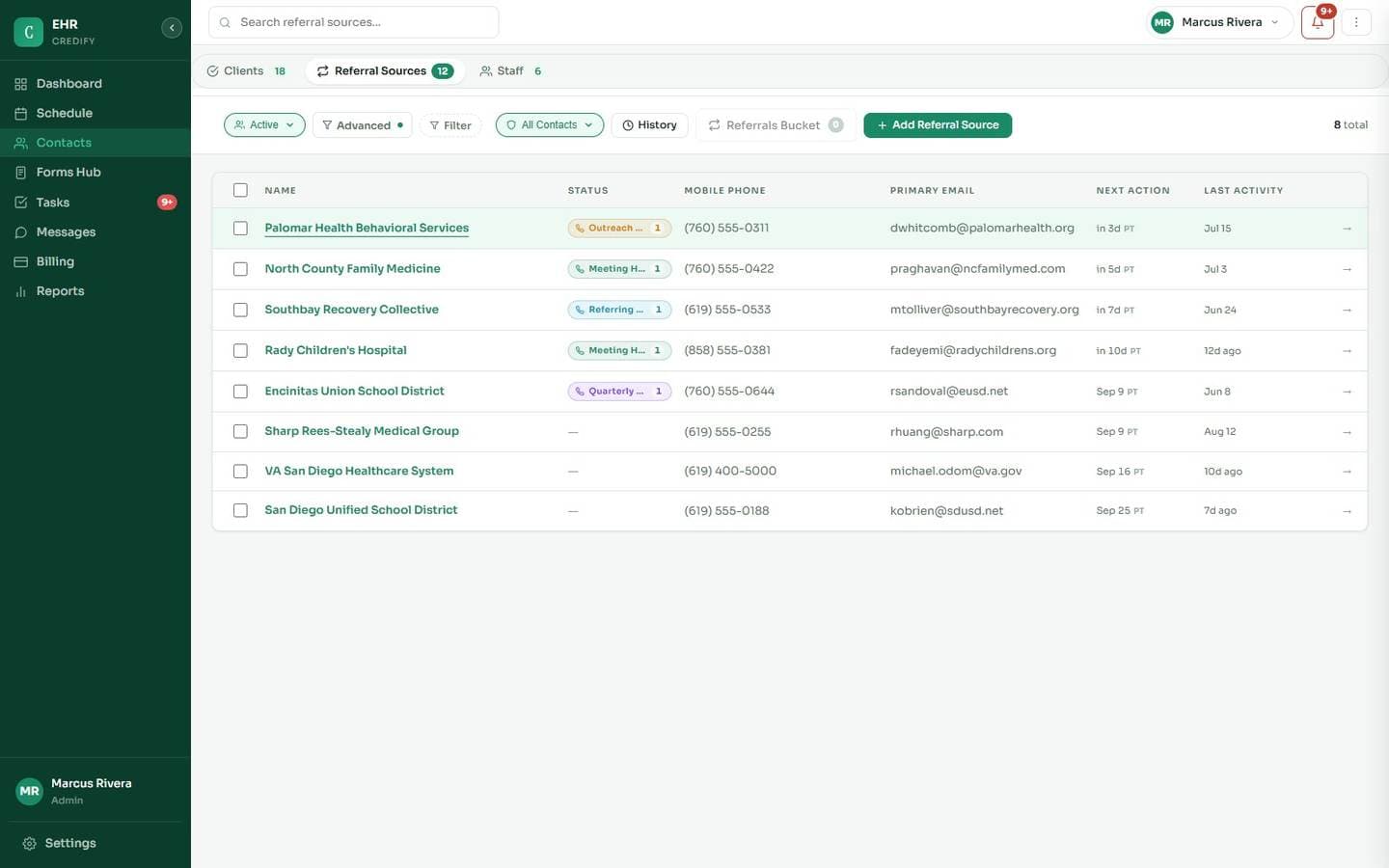
Task: Focus the Search referral sources field
Action: coord(353,22)
